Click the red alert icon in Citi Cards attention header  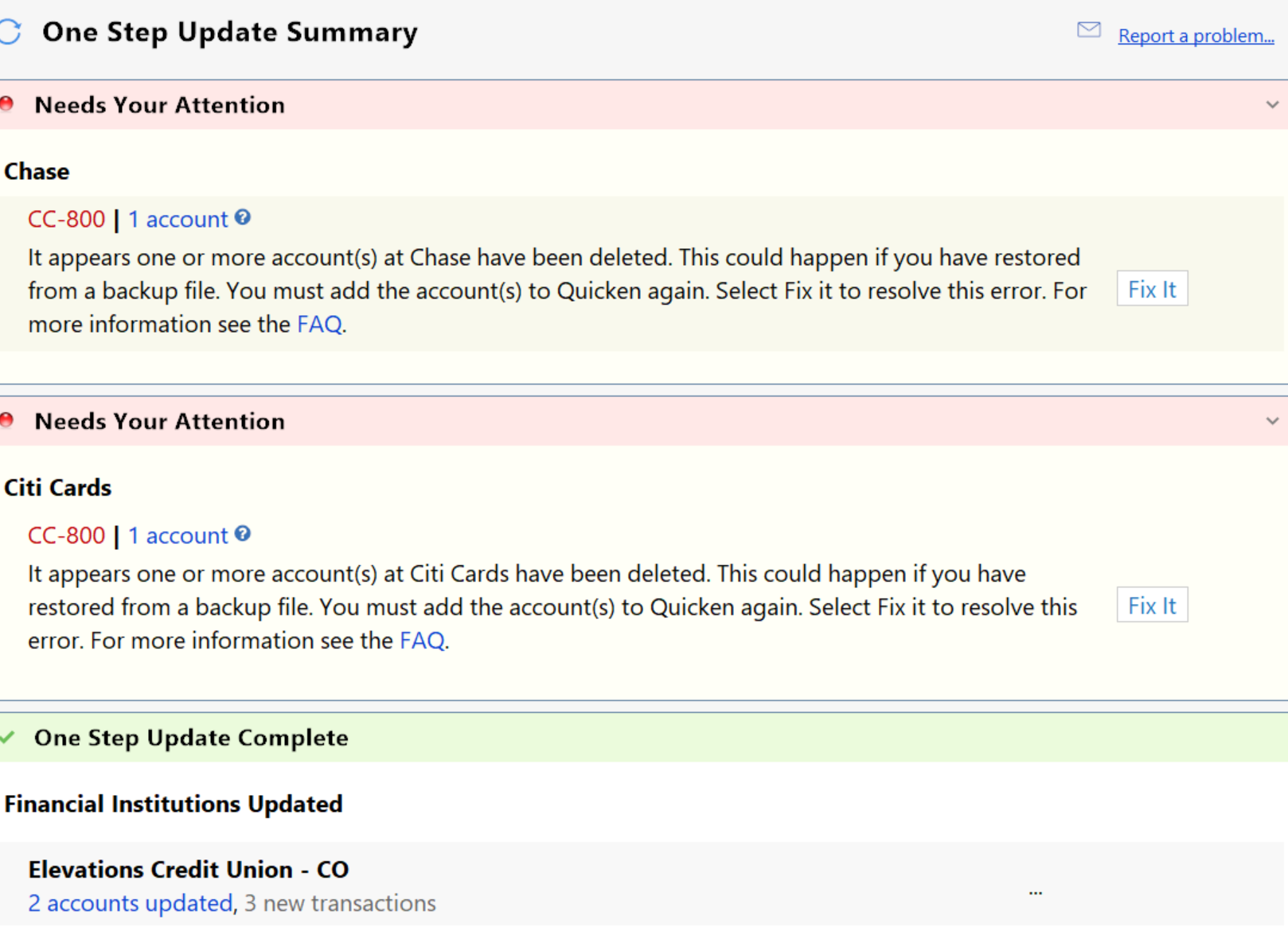point(6,419)
